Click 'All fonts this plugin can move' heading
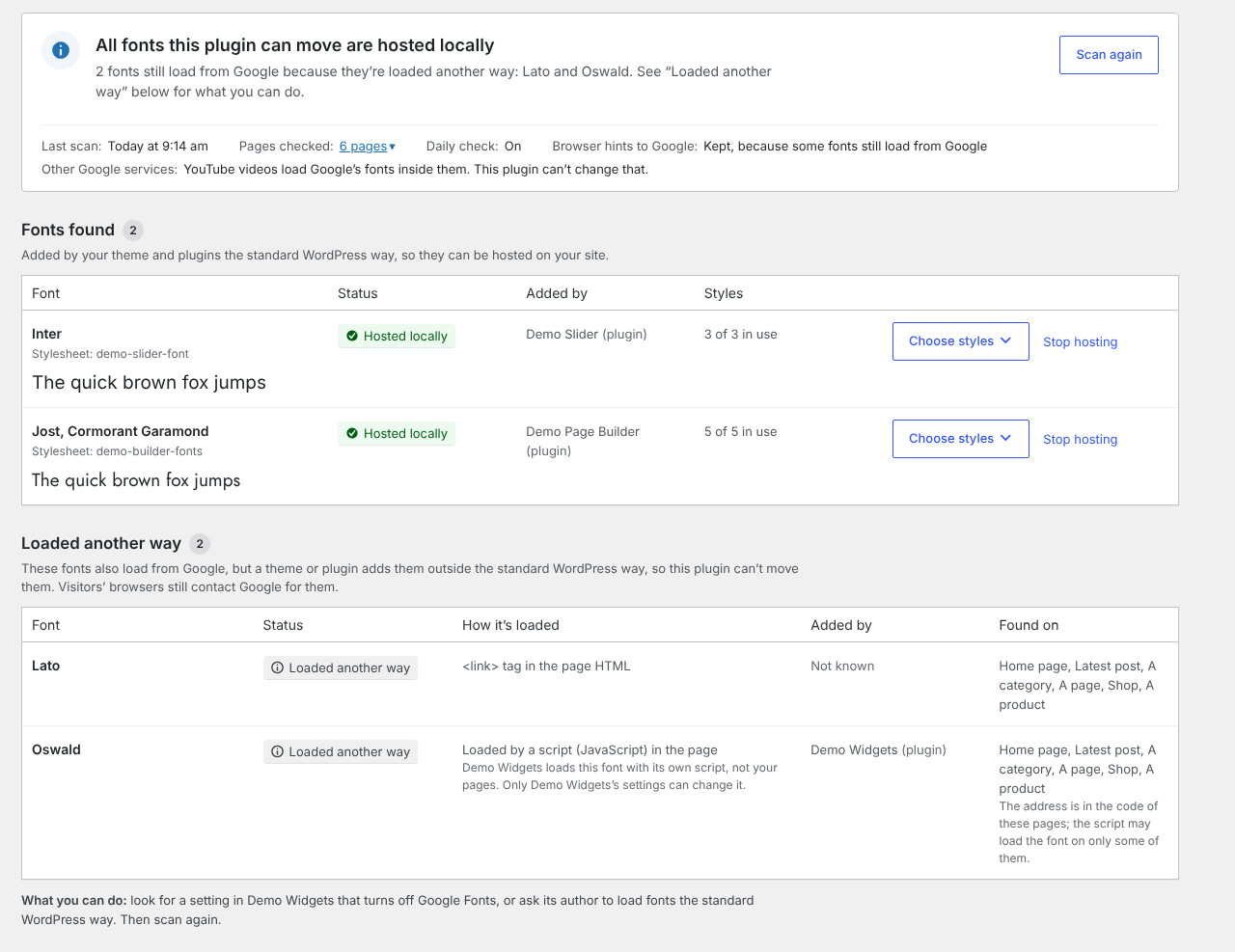Screen dimensions: 1235x952 click(294, 45)
